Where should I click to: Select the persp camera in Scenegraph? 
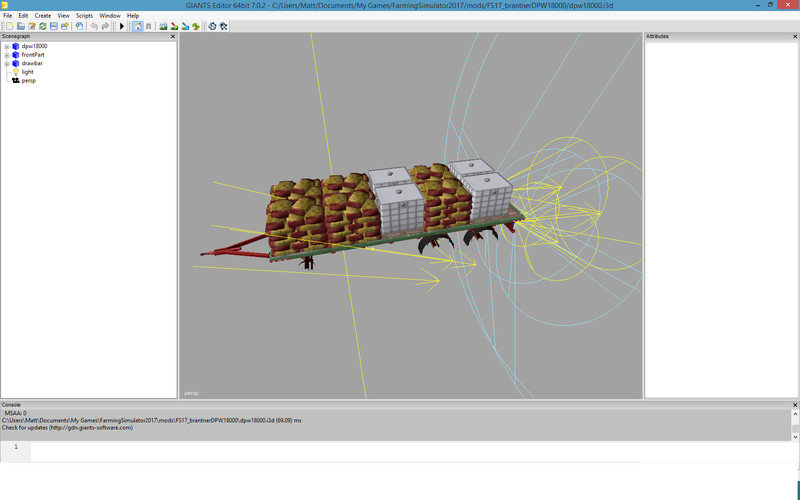tap(28, 80)
